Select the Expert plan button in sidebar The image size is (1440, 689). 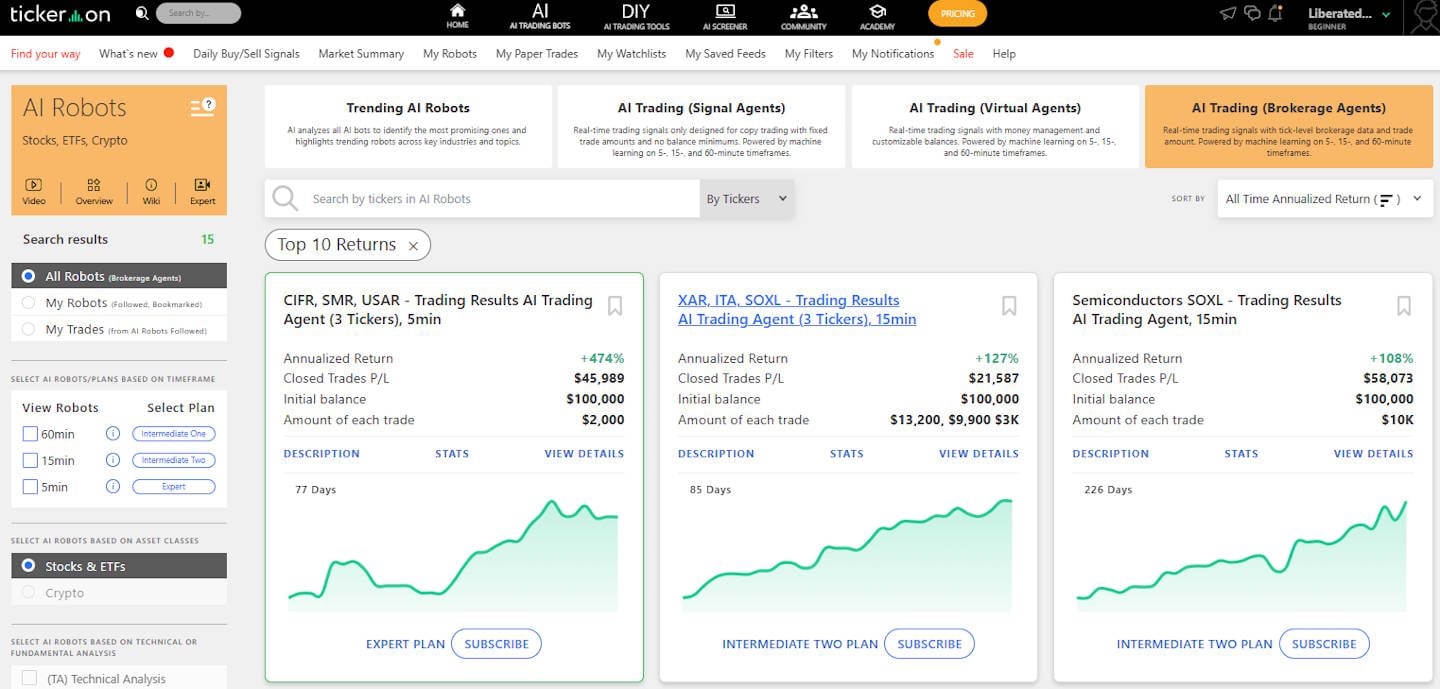tap(174, 487)
